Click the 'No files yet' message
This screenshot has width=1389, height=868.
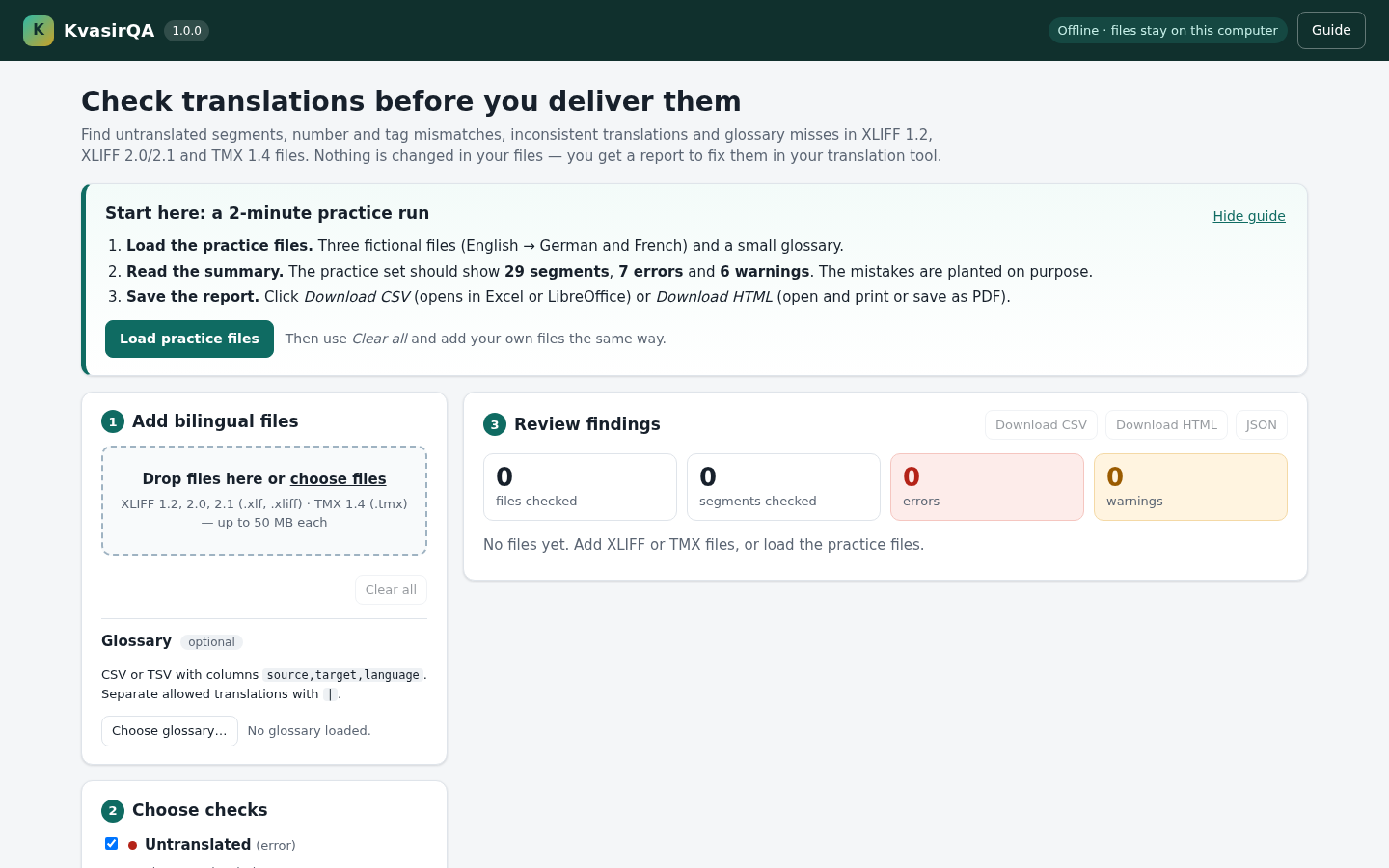point(703,545)
